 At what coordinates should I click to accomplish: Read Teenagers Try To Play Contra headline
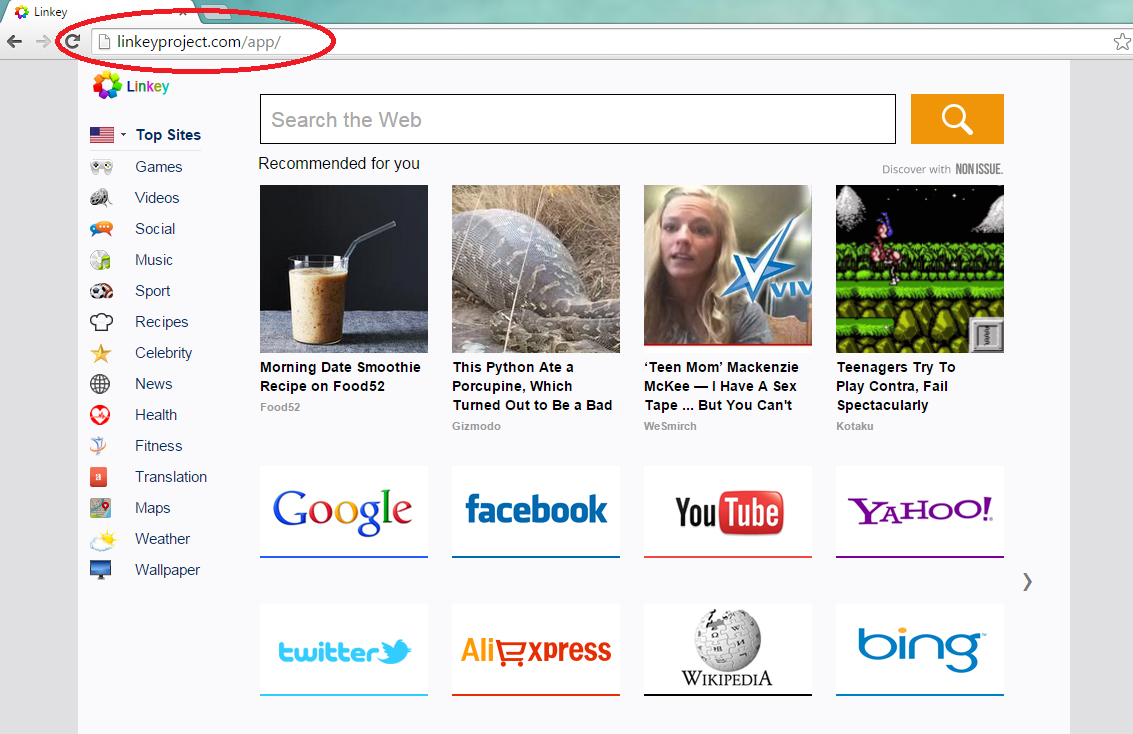(x=896, y=387)
